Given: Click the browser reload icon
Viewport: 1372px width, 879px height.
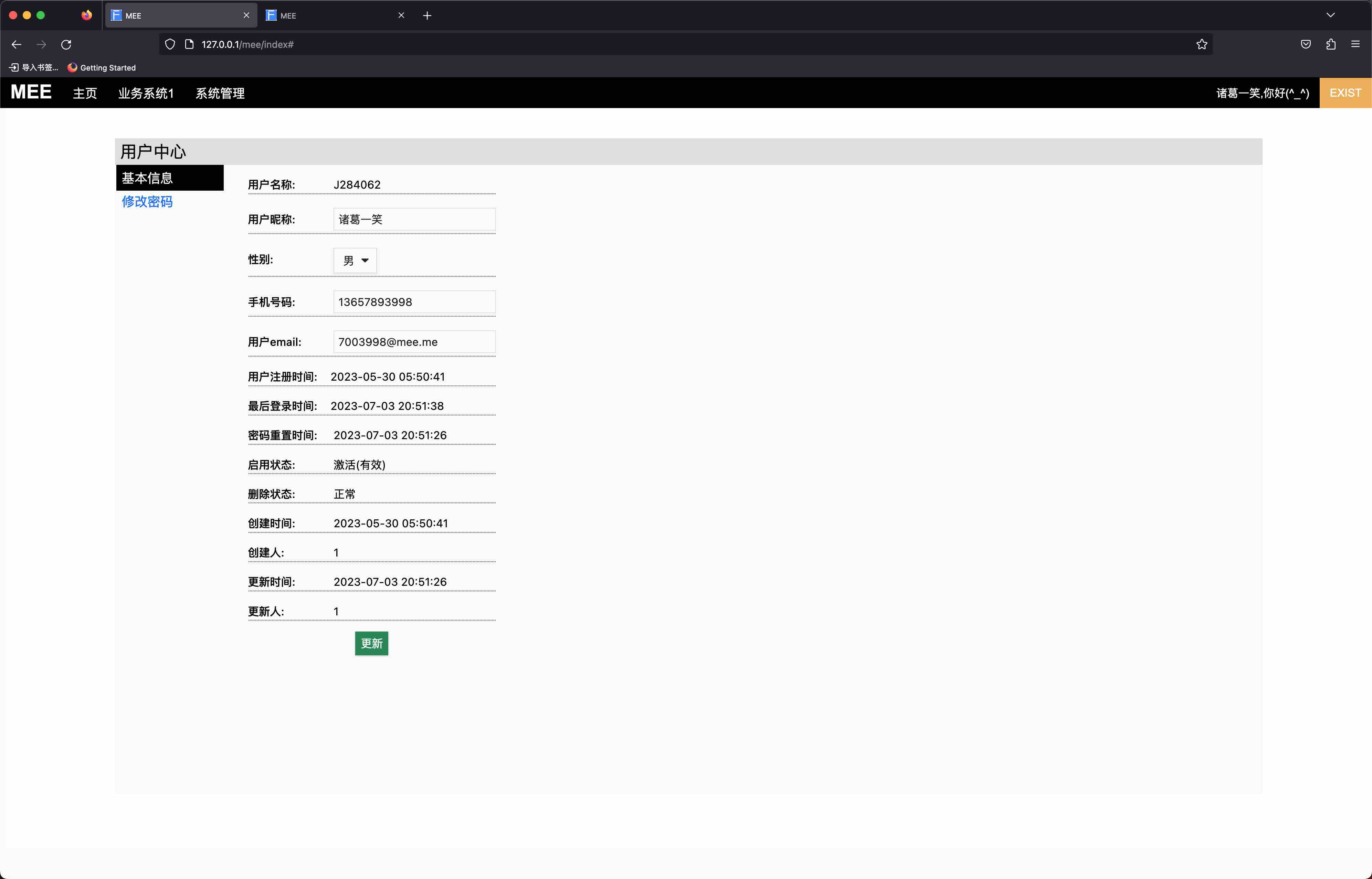Looking at the screenshot, I should (66, 44).
